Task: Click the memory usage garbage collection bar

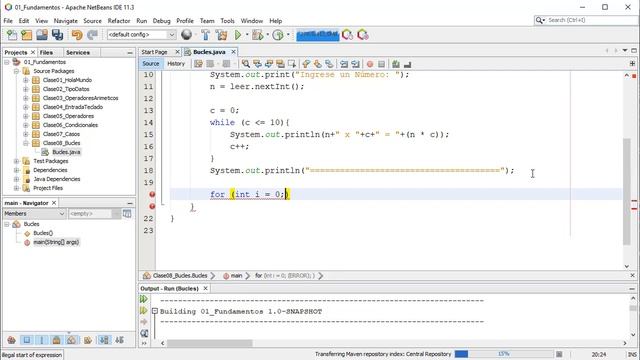Action: 318,35
